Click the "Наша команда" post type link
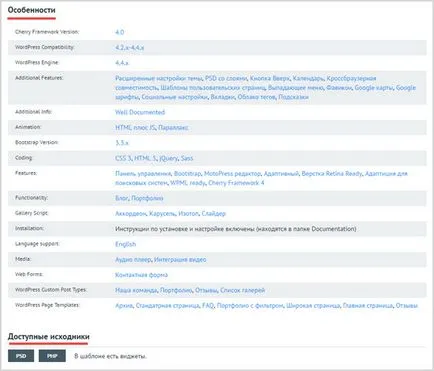434x371 pixels. (x=136, y=290)
